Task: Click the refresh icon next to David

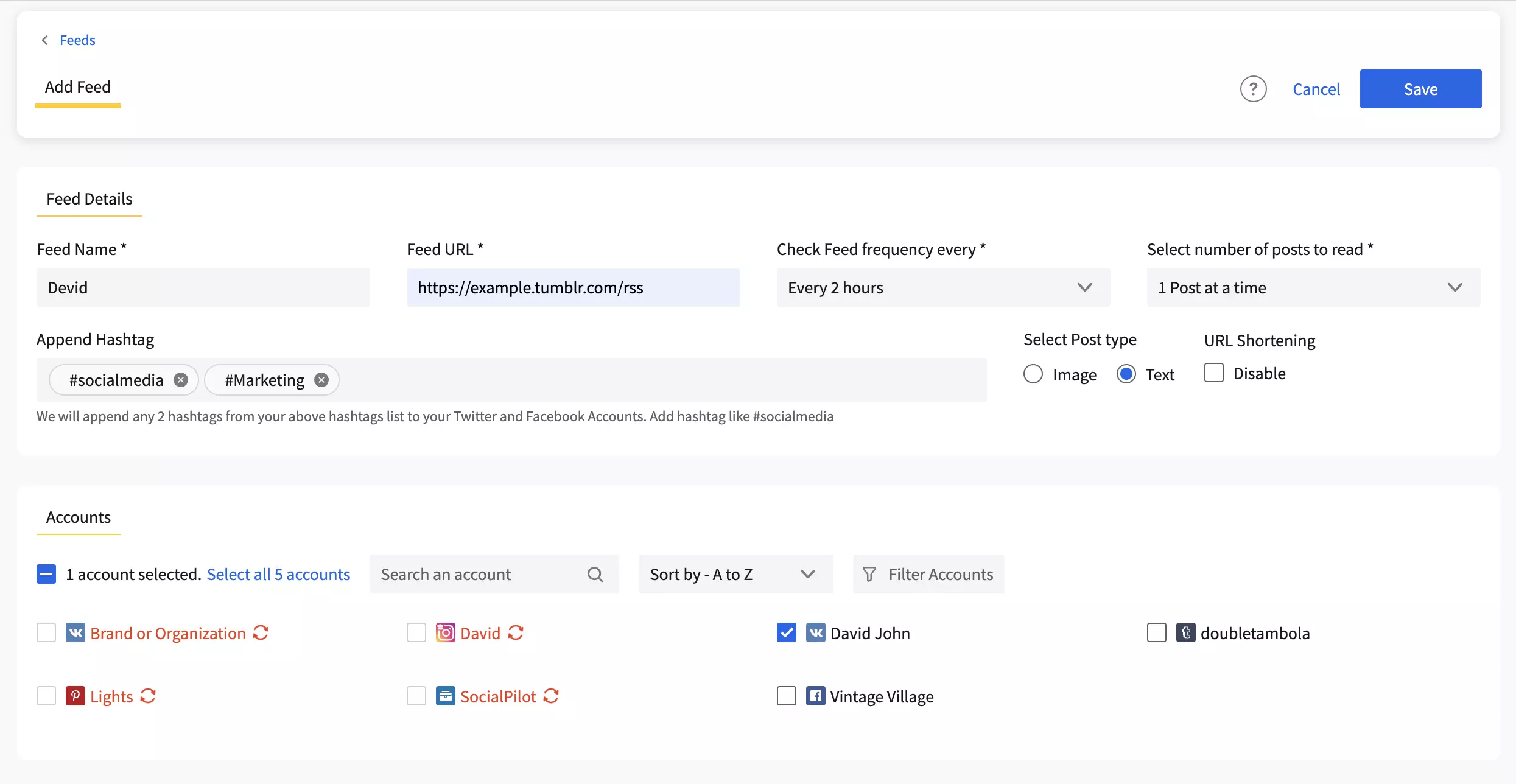Action: [x=516, y=632]
